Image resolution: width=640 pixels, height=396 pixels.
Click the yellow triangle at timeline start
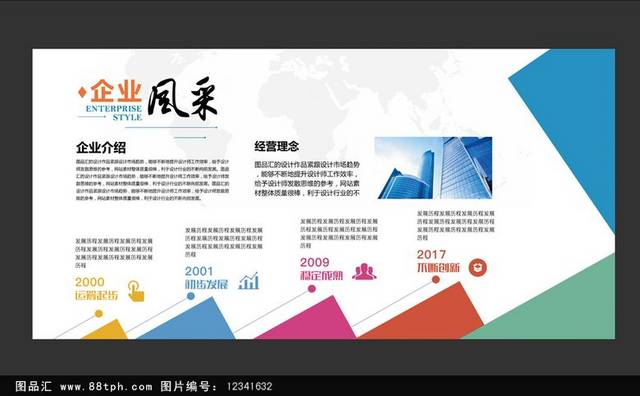click(x=106, y=329)
